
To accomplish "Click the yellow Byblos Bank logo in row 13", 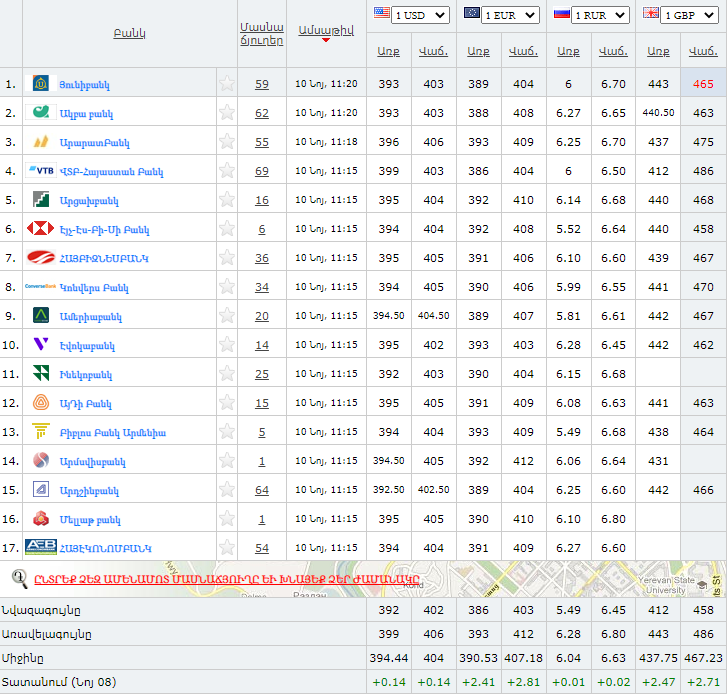I will point(41,431).
